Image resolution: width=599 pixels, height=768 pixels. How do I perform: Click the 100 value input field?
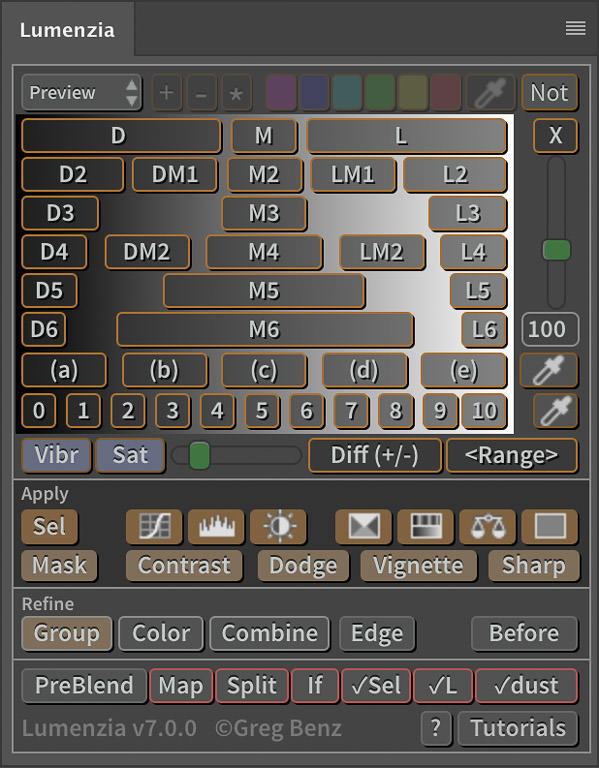550,329
